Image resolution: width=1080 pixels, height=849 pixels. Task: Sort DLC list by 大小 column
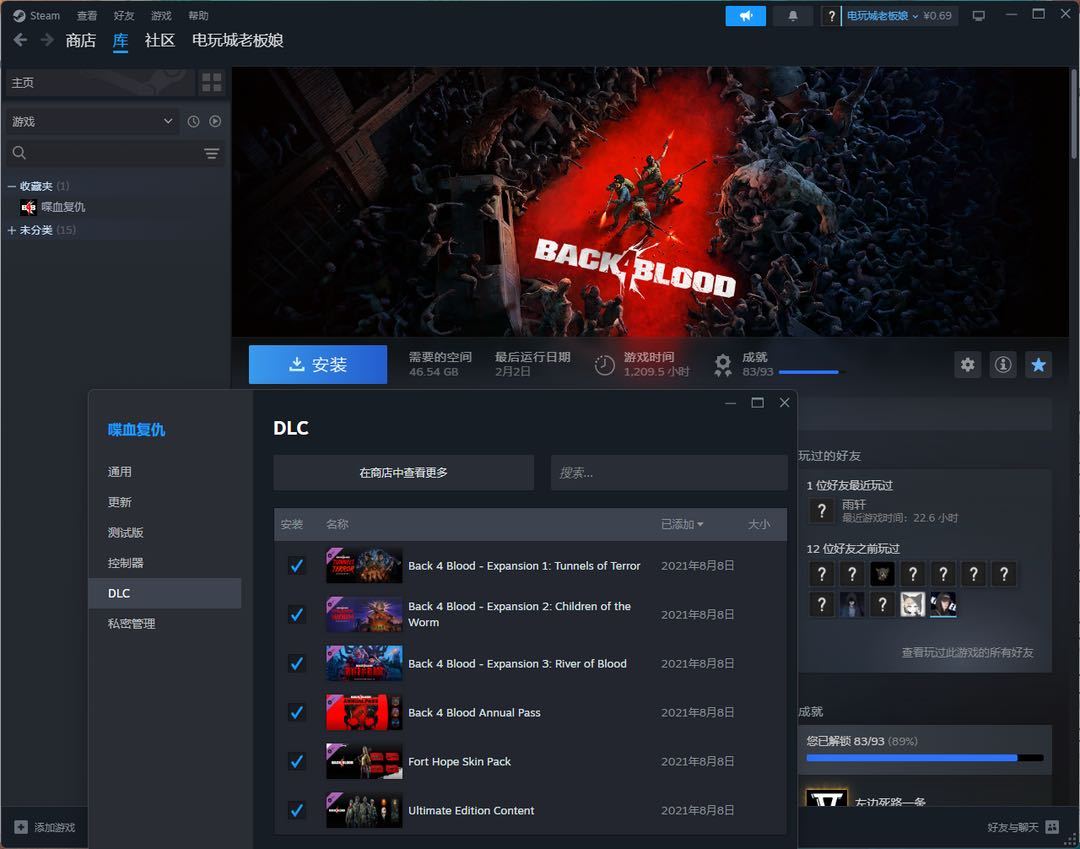pos(759,524)
